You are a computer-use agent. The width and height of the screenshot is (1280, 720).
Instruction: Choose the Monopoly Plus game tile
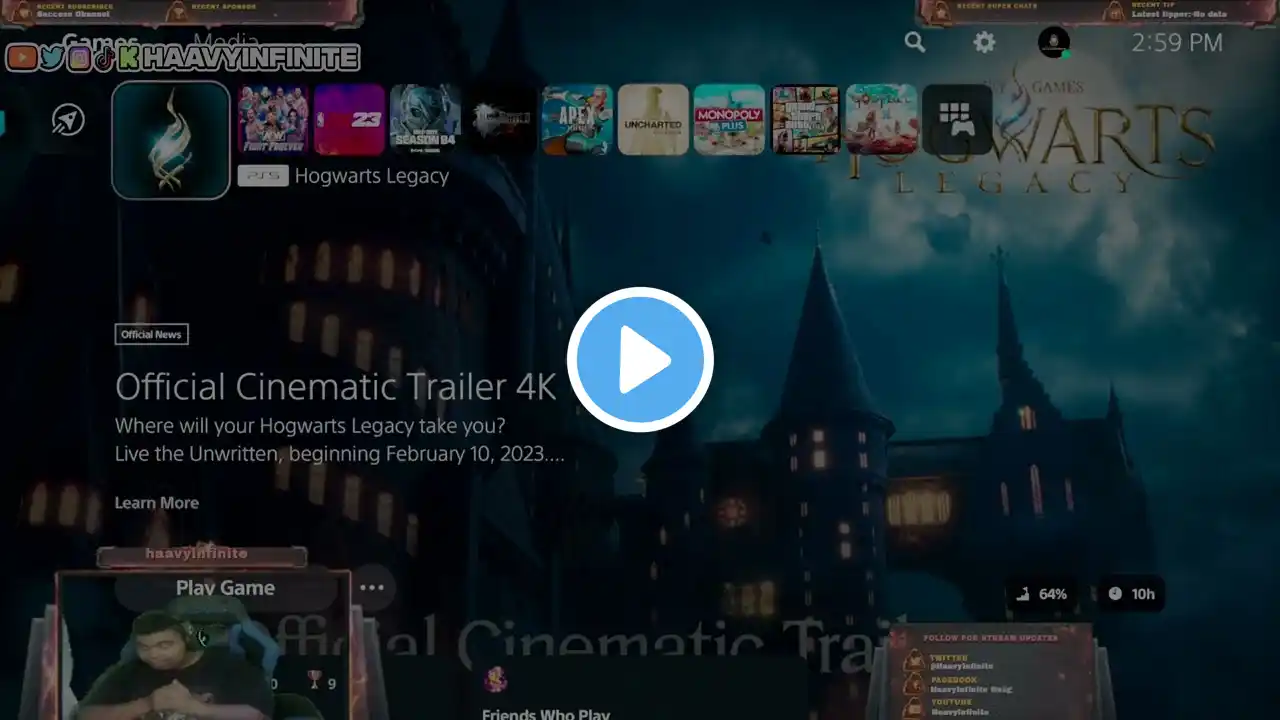tap(730, 120)
